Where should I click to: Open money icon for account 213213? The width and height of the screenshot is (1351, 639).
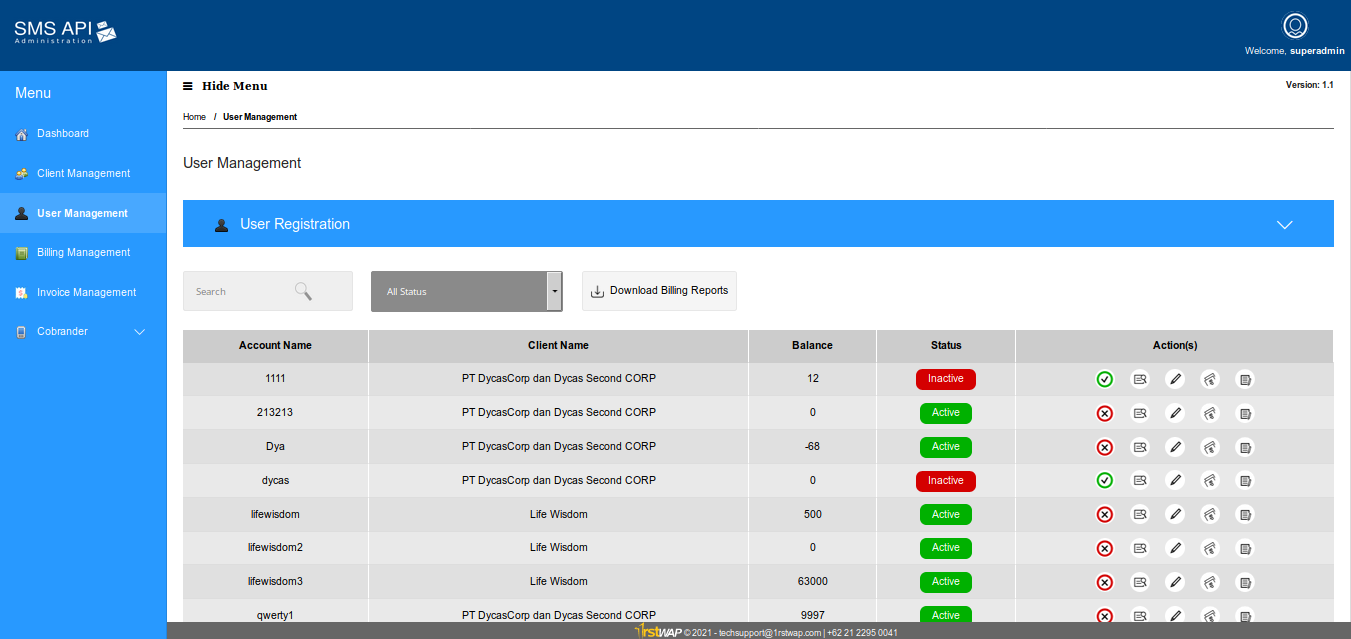click(x=1209, y=413)
